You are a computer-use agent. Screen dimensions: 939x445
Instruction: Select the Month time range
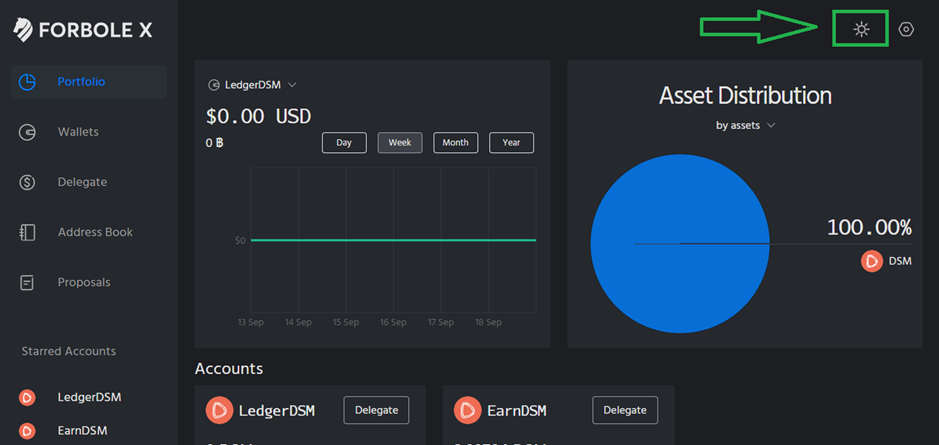click(456, 143)
